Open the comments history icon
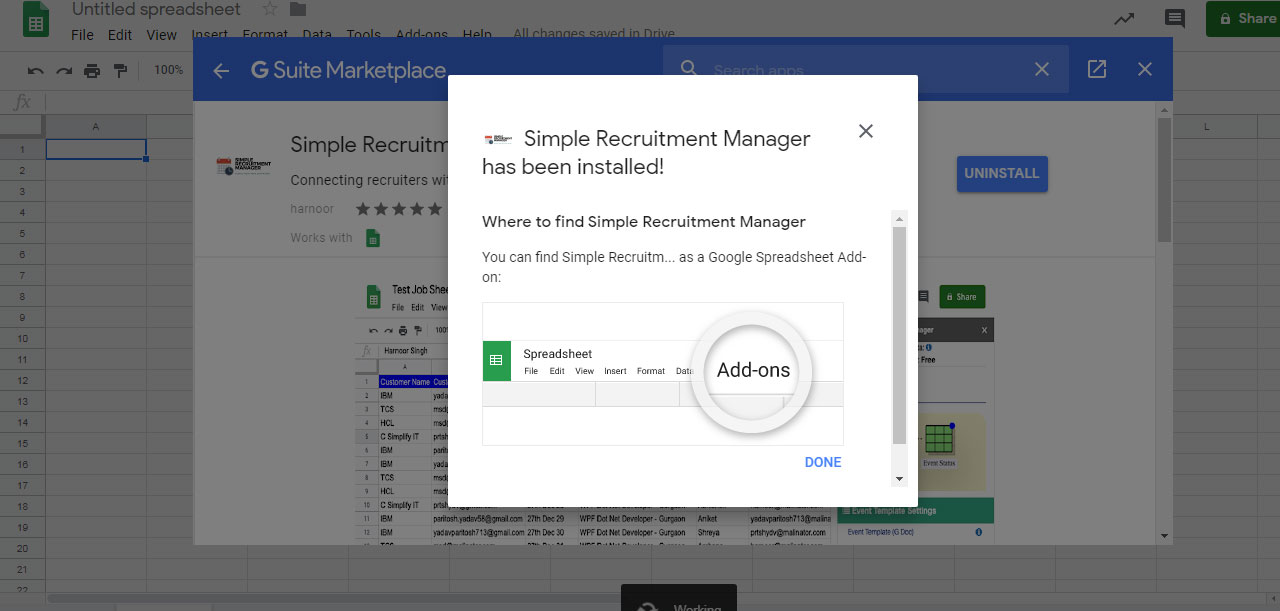1280x611 pixels. coord(1175,18)
